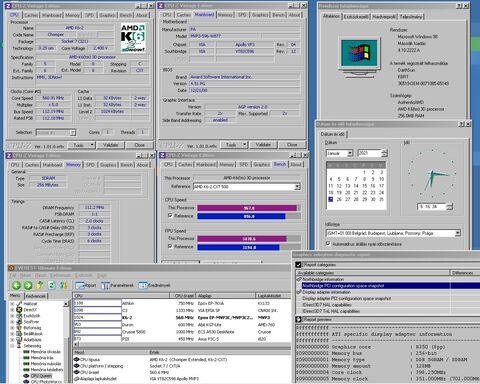Image resolution: width=480 pixels, height=384 pixels.
Task: Click Report categories header icon
Action: pos(299,265)
